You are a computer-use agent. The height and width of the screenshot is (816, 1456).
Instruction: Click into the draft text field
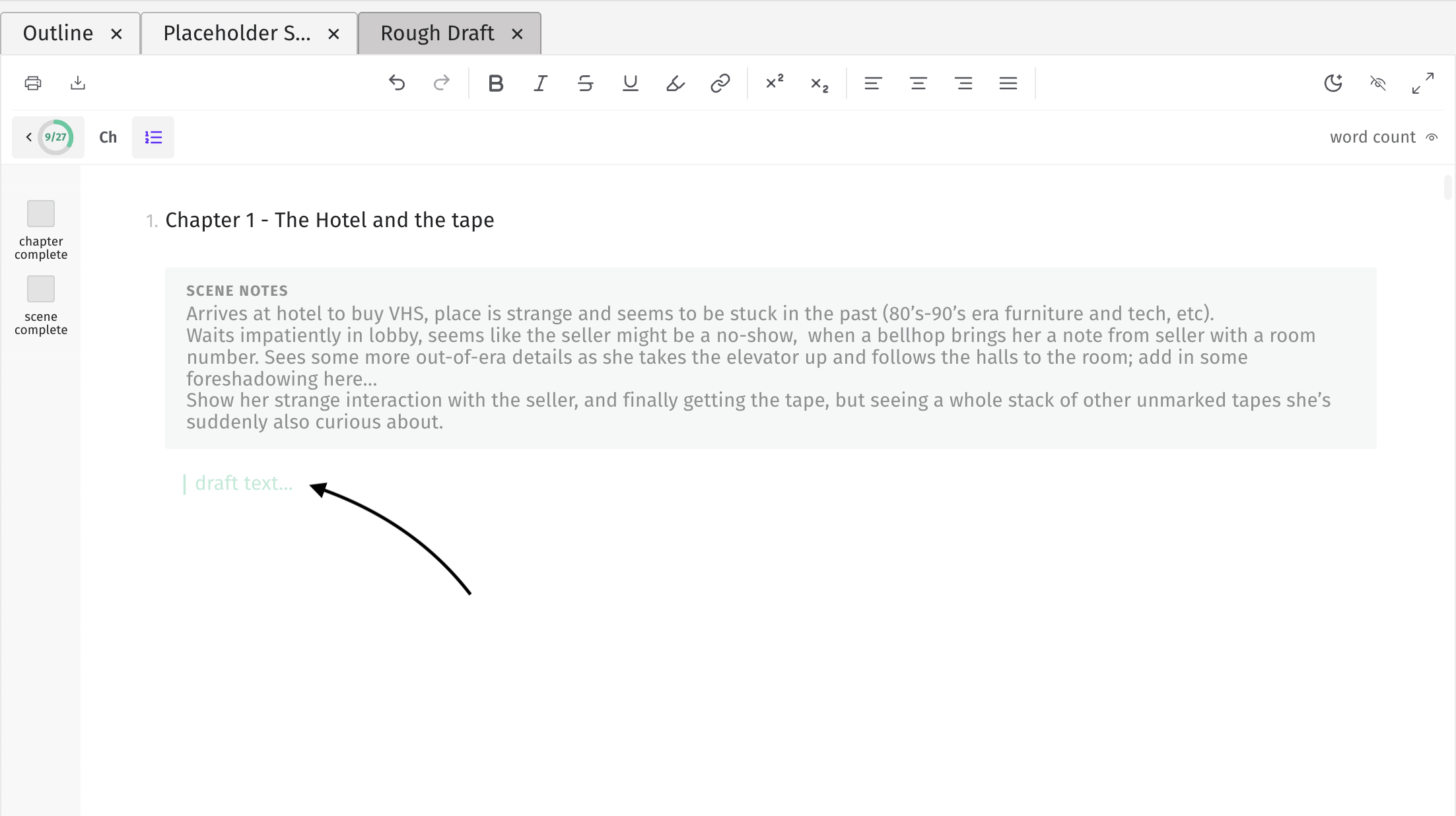click(x=244, y=483)
